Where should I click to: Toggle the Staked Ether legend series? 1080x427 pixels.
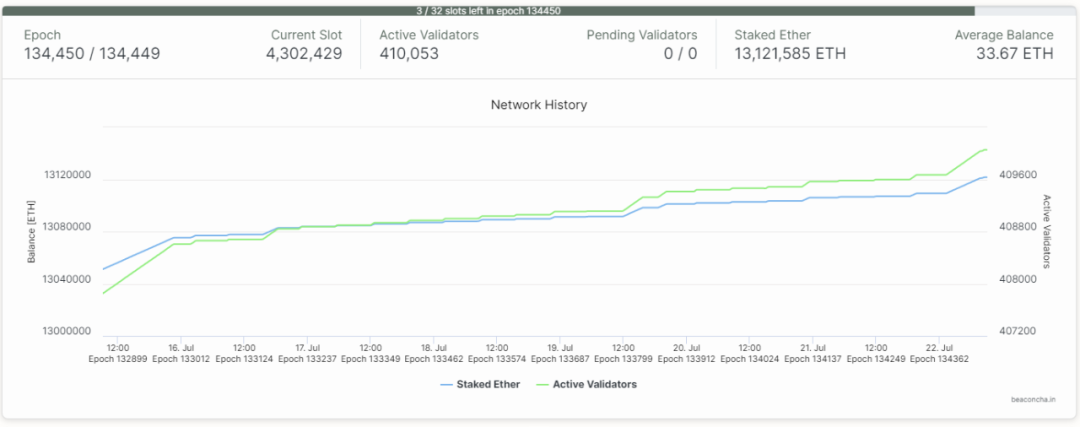point(488,384)
